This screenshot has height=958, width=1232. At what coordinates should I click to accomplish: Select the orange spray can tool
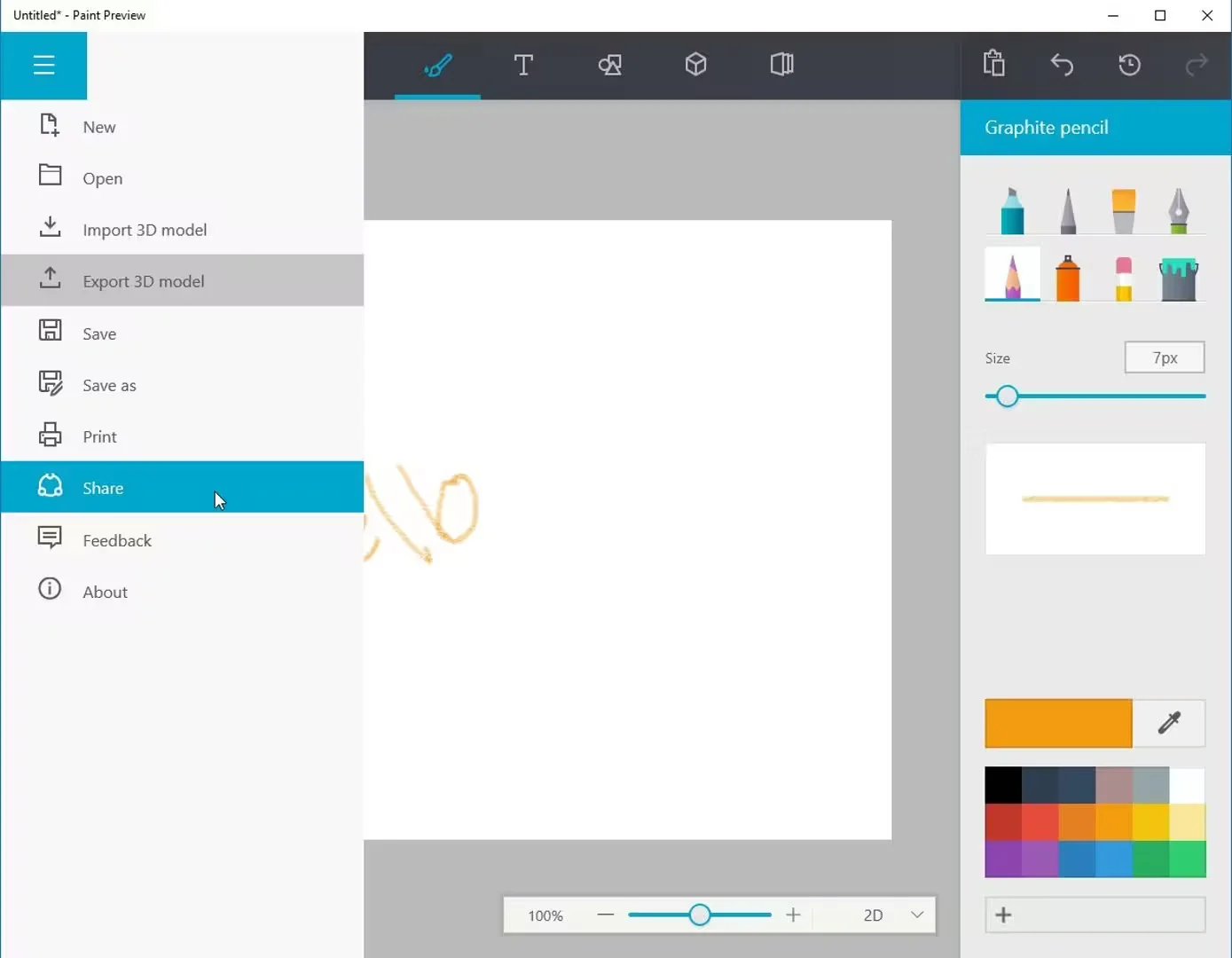1068,279
